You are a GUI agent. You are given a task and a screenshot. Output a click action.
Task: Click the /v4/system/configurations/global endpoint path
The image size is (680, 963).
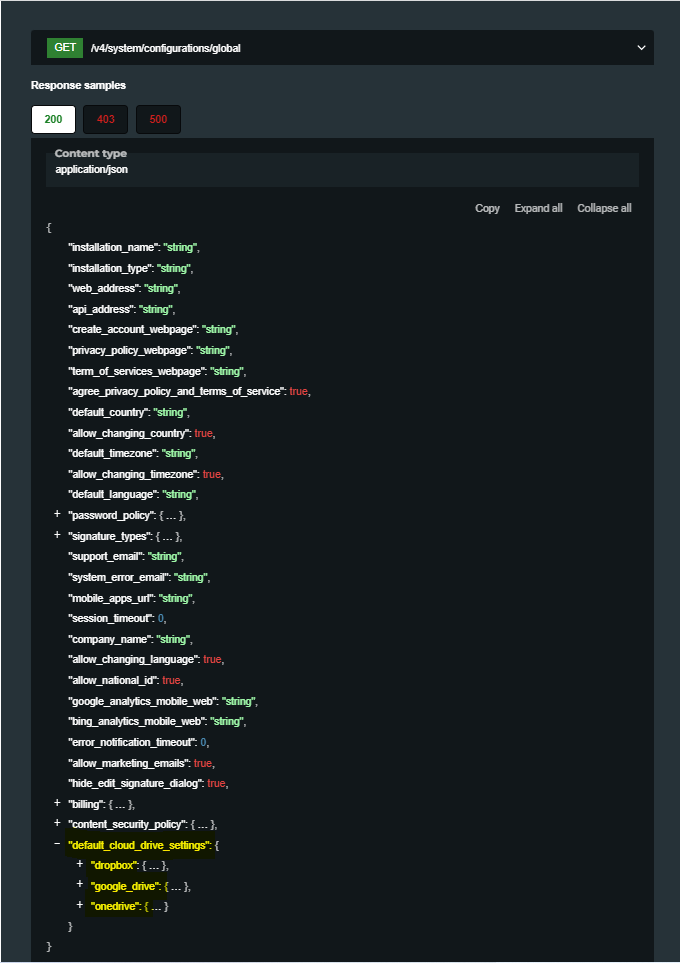165,48
